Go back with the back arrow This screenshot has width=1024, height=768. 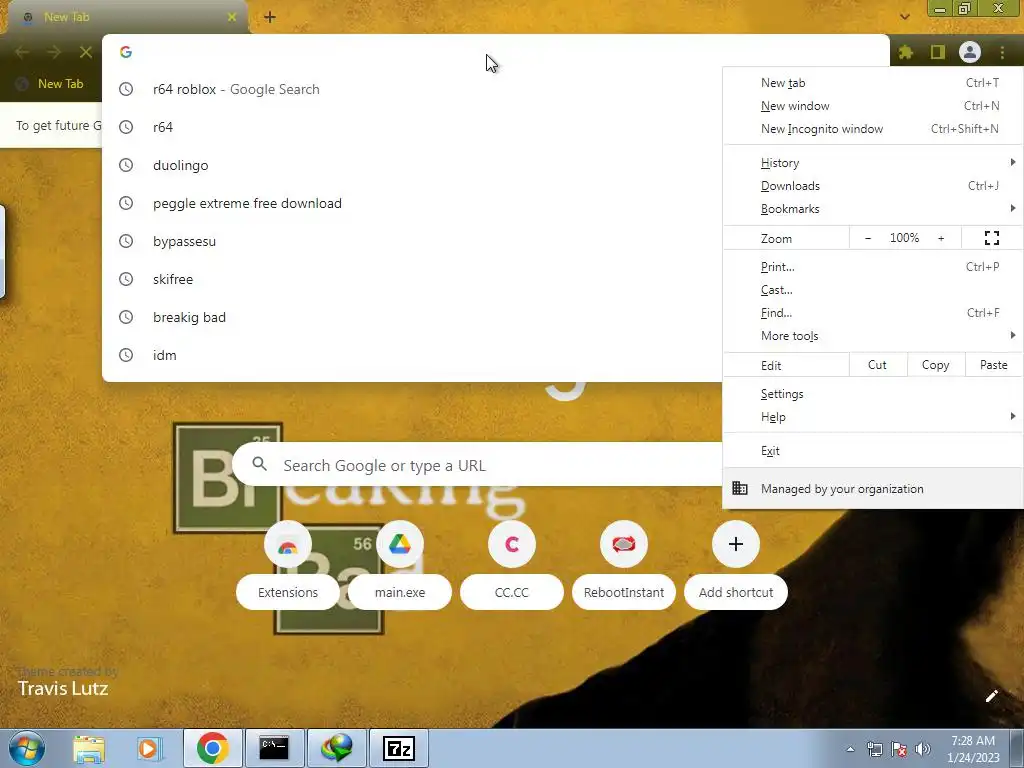point(22,52)
